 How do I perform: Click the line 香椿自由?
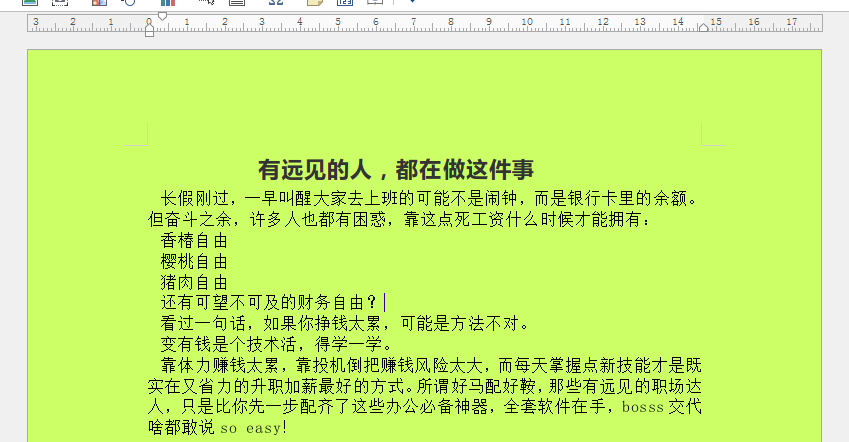click(x=194, y=240)
